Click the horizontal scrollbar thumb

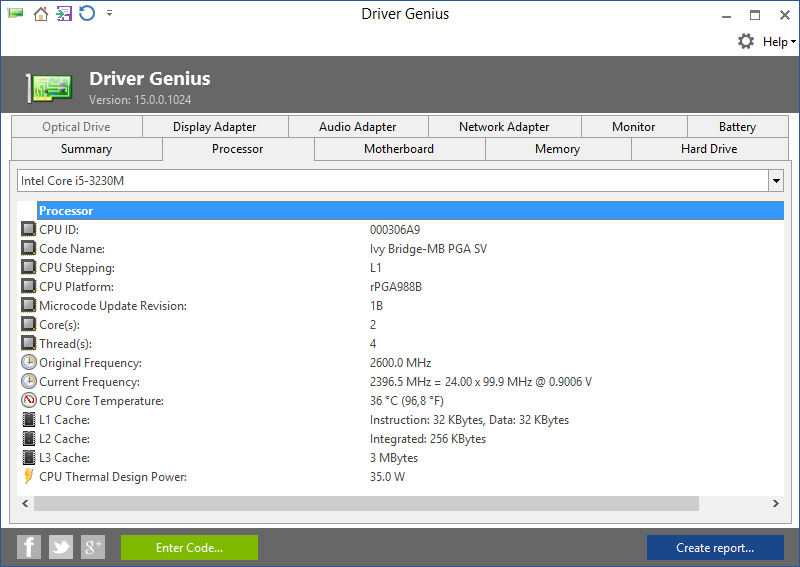(x=366, y=504)
